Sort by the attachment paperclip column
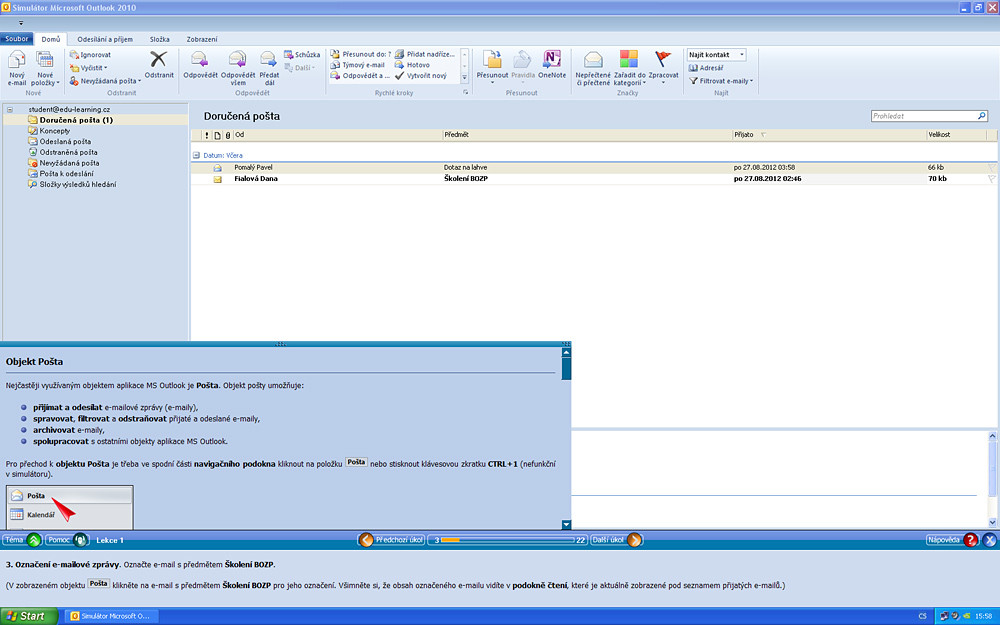This screenshot has width=1000, height=625. [228, 135]
